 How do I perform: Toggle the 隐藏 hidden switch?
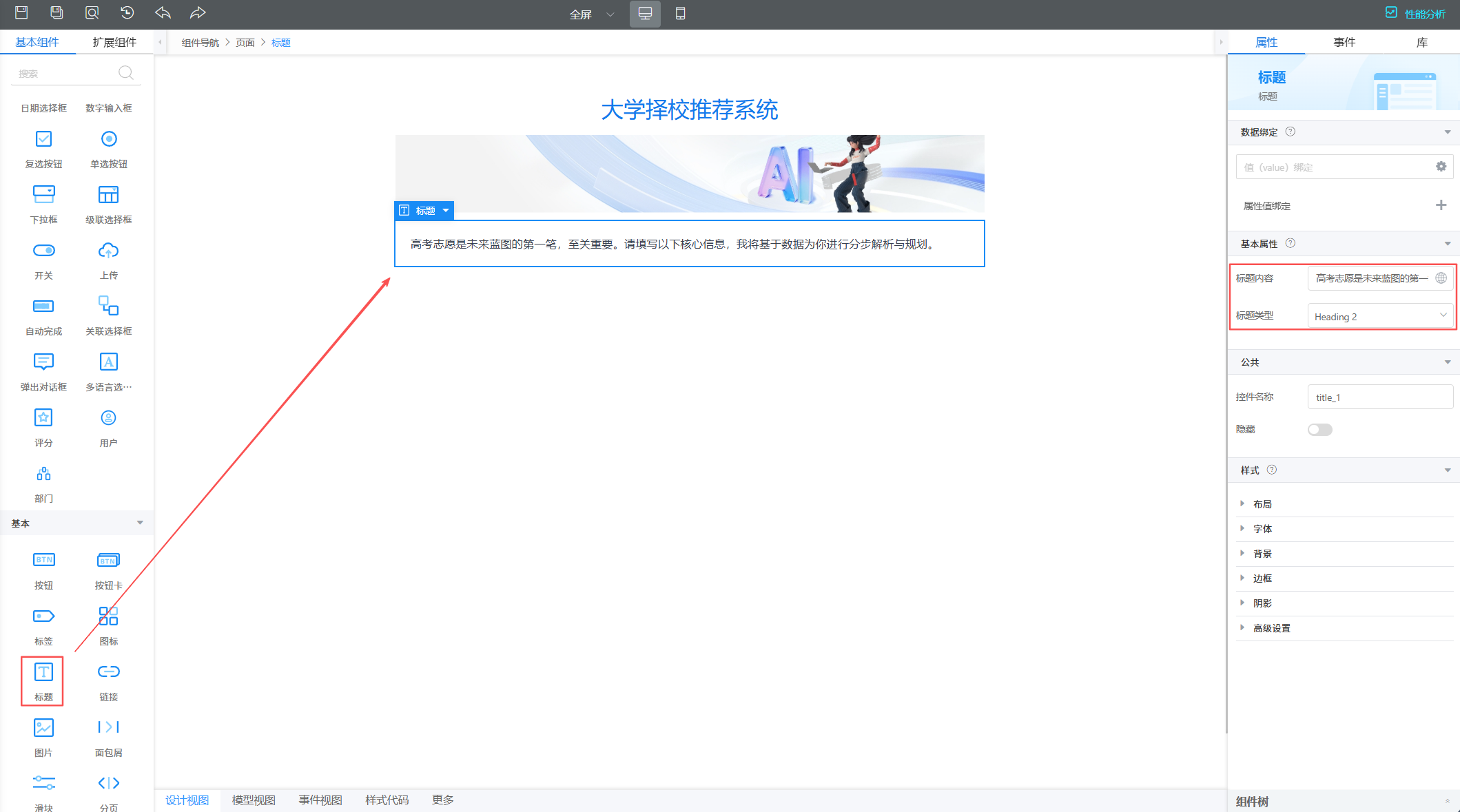1319,430
